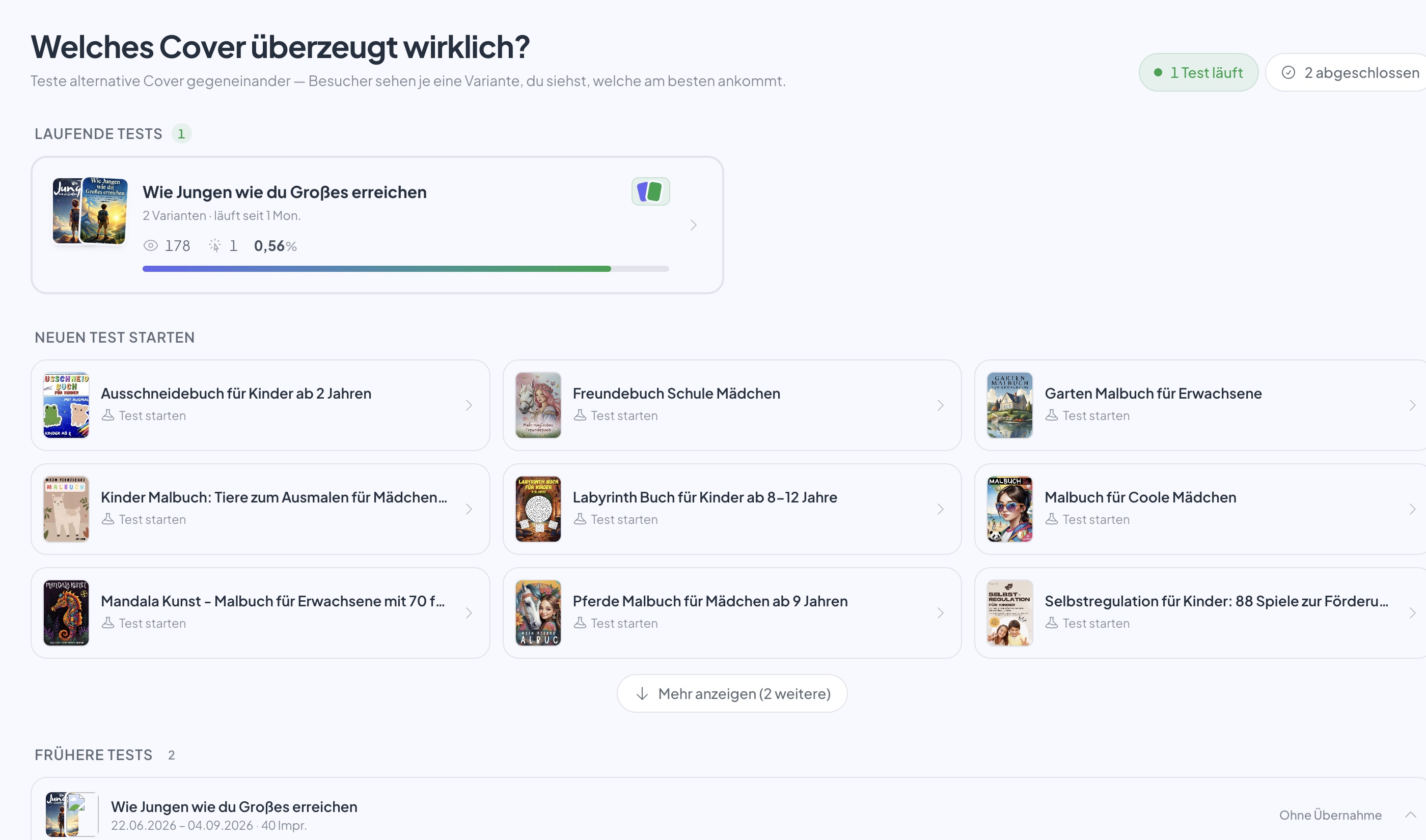Viewport: 1426px width, 840px height.
Task: Click flask icon under Selbstregulation für Kinder
Action: [1051, 623]
